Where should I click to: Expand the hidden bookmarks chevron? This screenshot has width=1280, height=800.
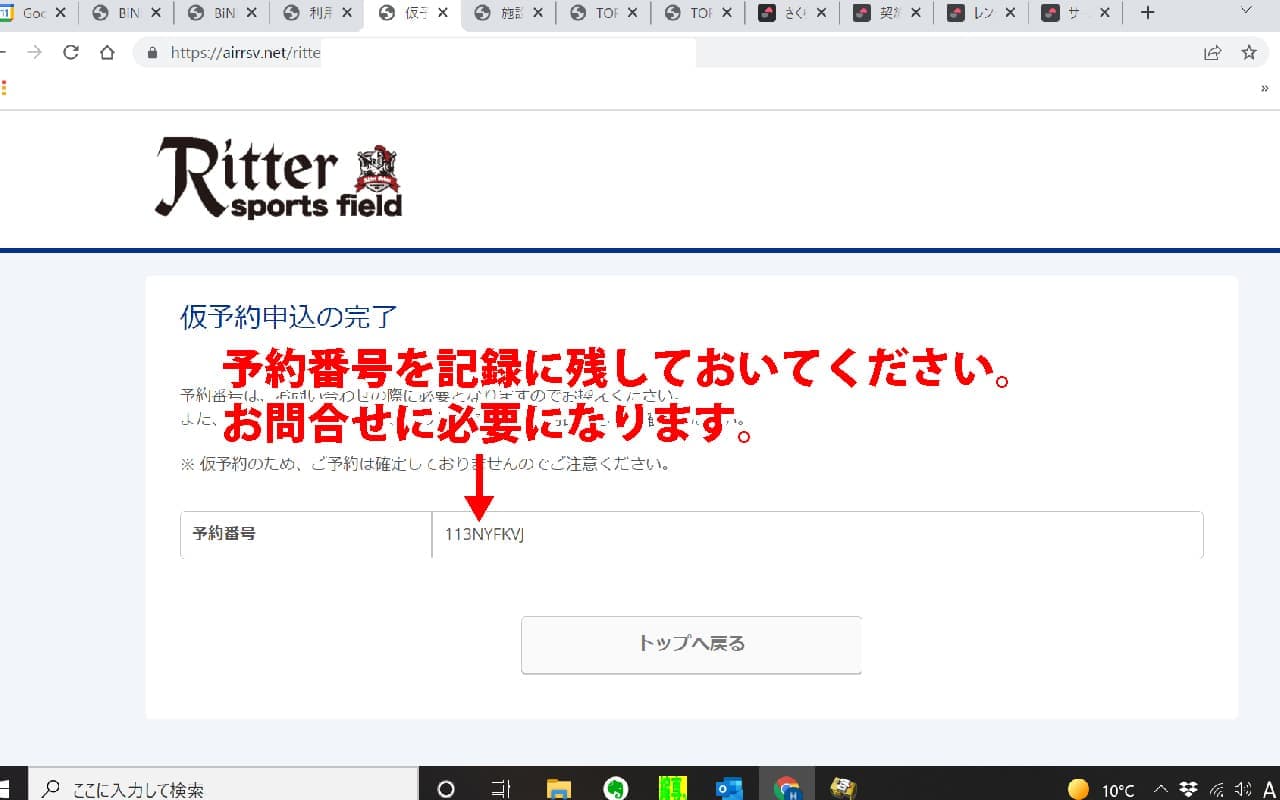1265,88
